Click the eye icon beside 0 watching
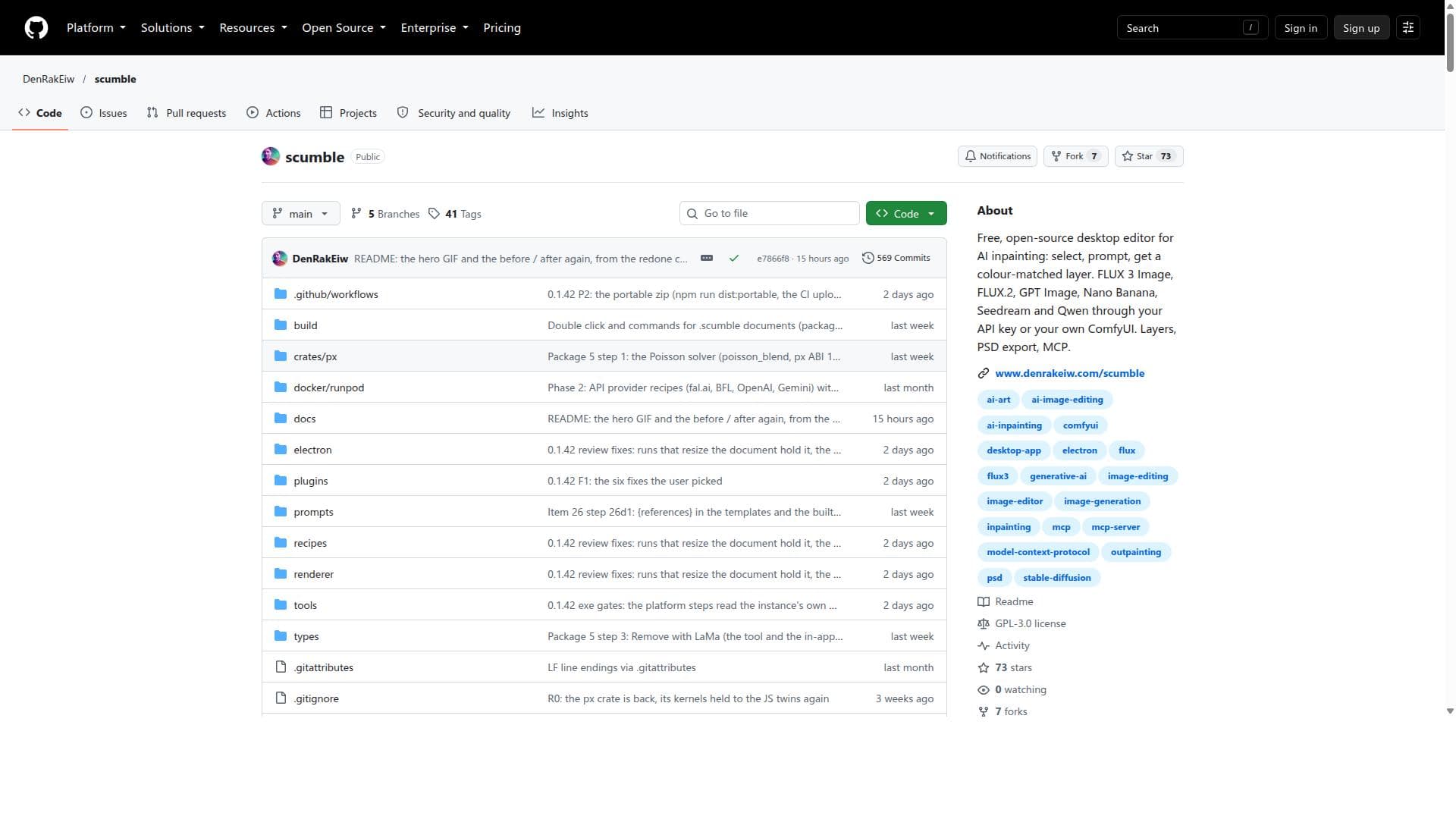1456x819 pixels. coord(984,689)
